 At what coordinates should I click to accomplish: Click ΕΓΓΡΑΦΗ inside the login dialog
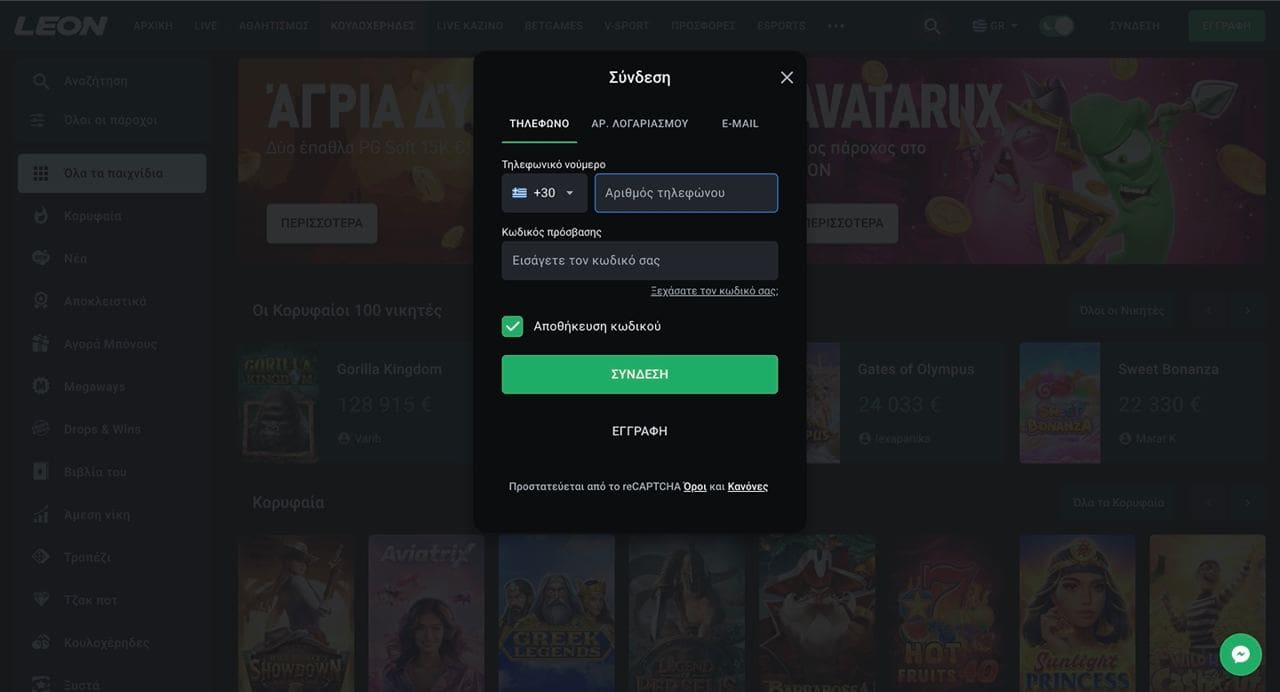pyautogui.click(x=640, y=431)
